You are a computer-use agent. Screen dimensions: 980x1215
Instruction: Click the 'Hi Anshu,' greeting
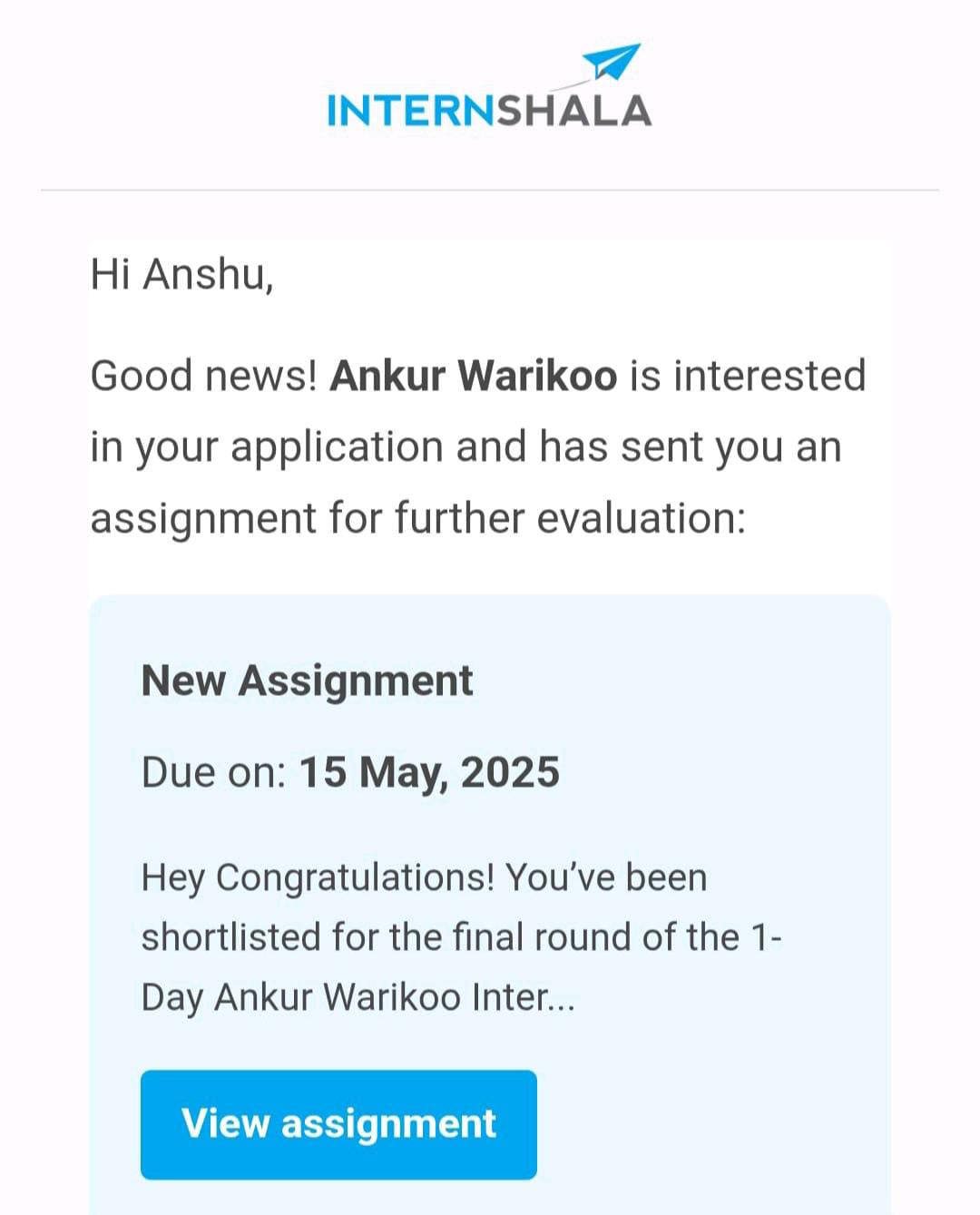click(x=181, y=274)
